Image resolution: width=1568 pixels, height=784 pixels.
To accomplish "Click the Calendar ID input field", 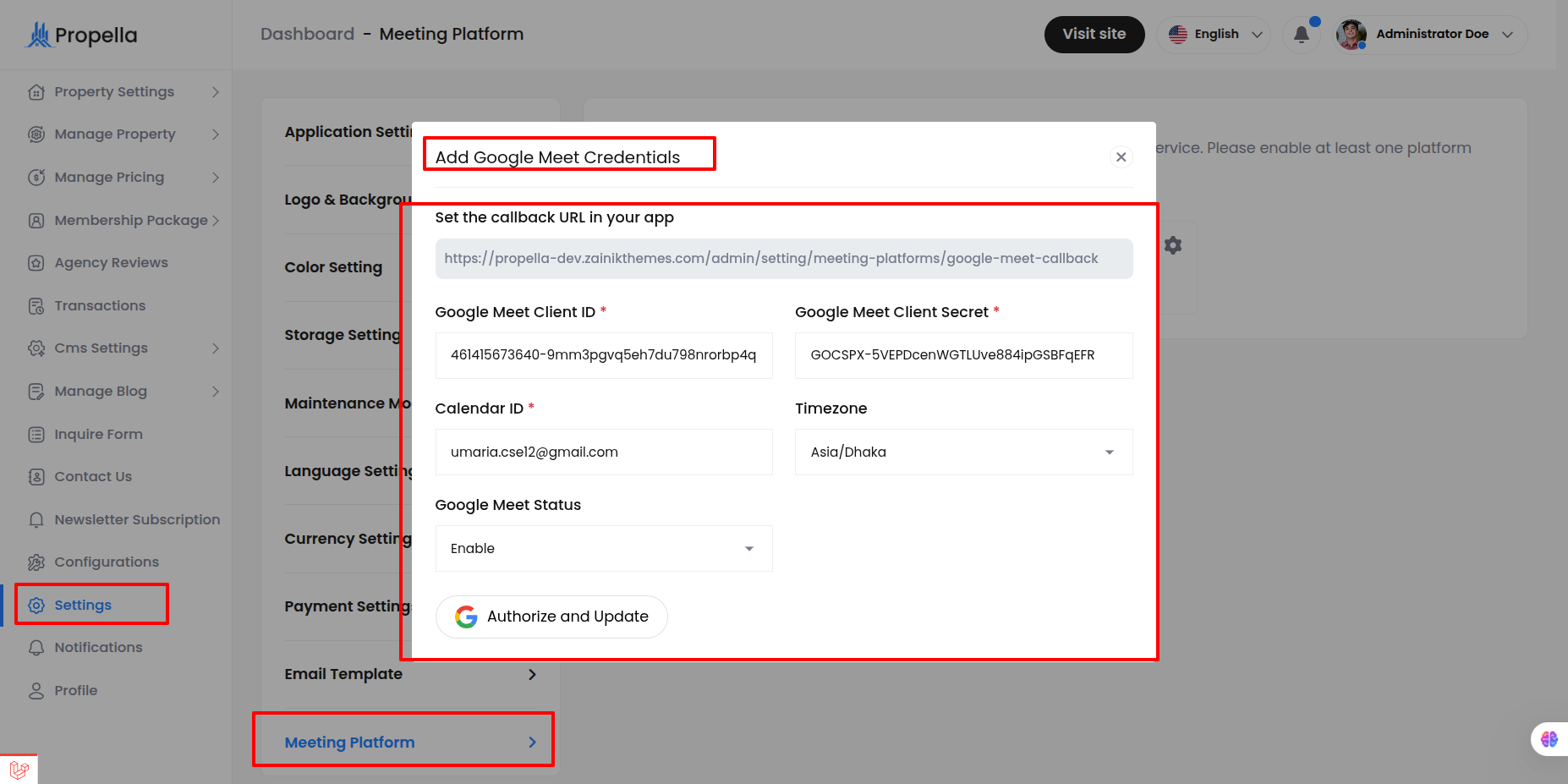I will pos(604,452).
